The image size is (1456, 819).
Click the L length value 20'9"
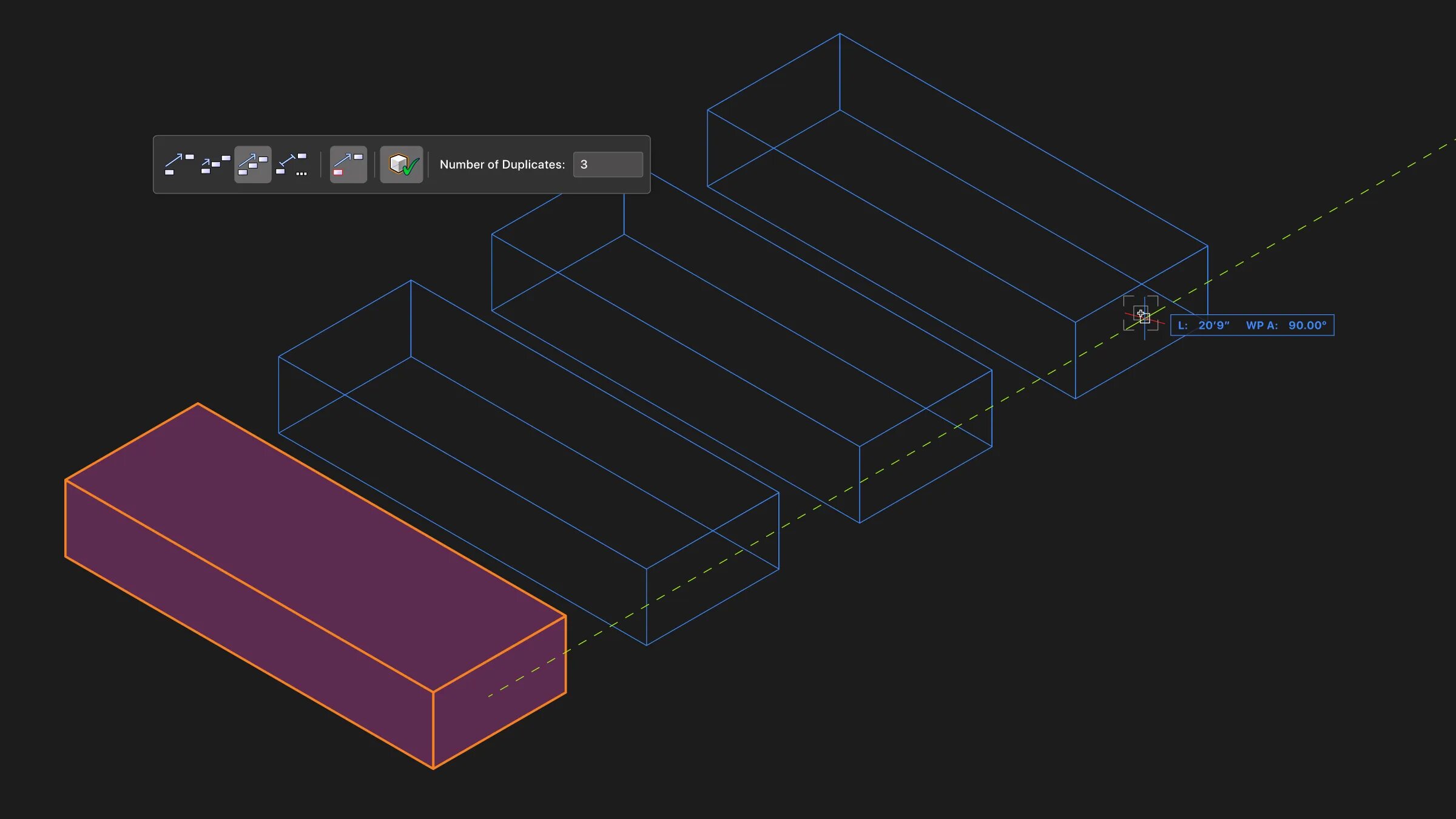[x=1213, y=325]
